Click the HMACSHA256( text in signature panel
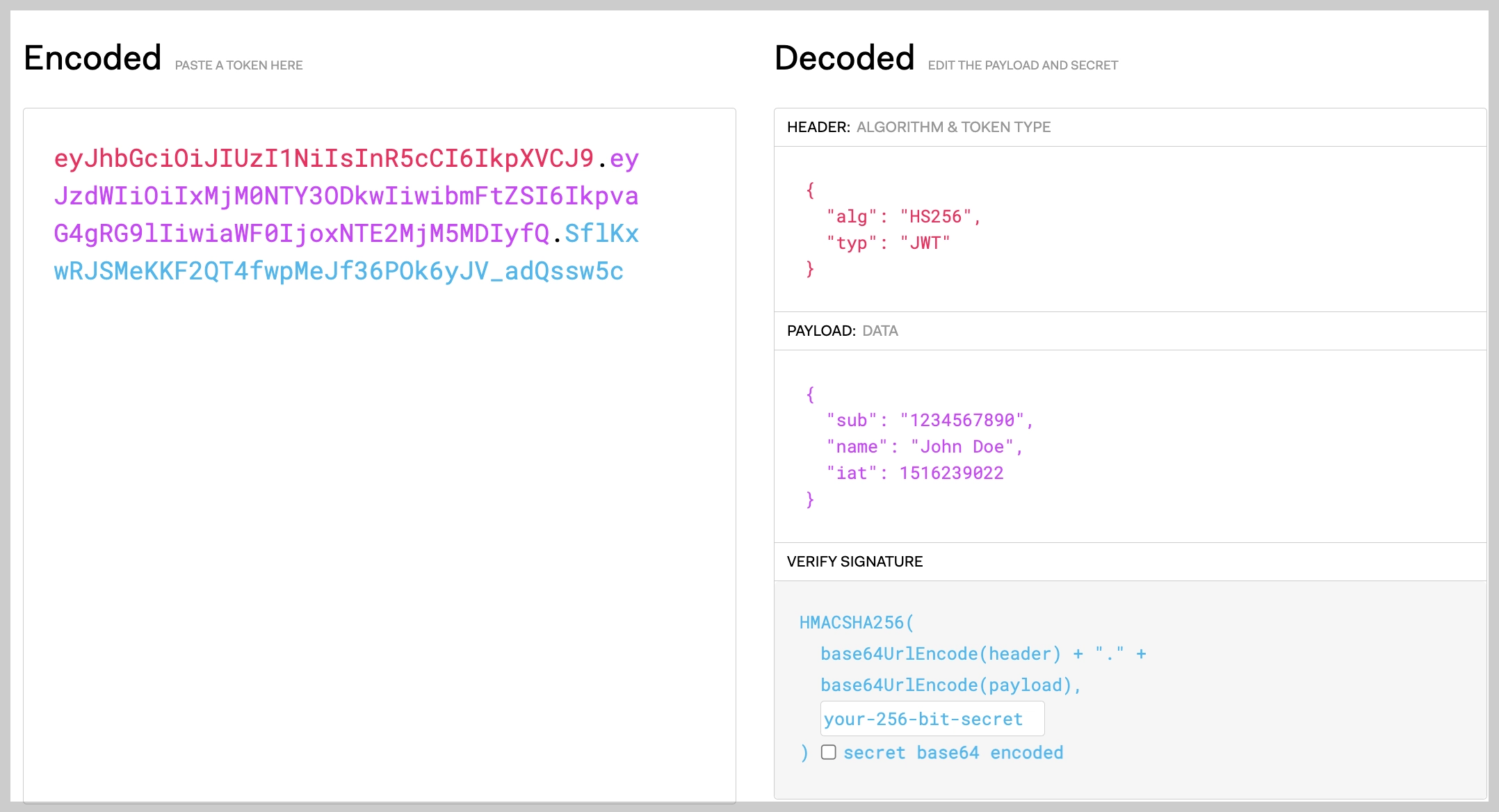 click(x=856, y=623)
